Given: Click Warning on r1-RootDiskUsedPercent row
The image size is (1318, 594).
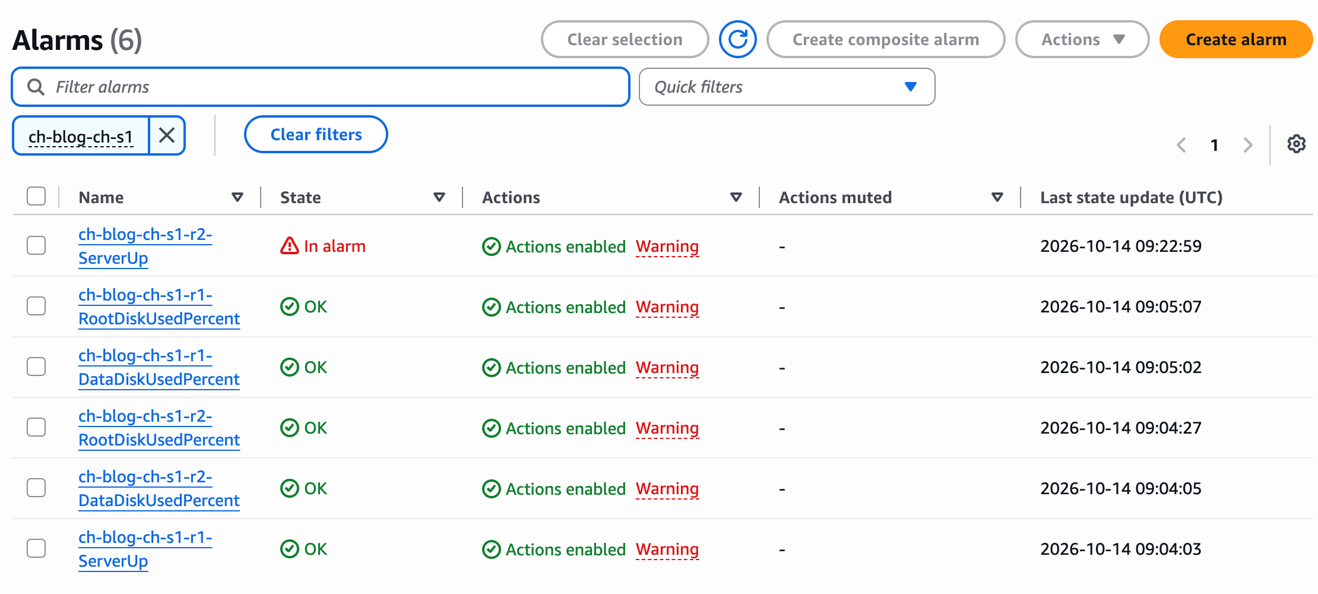Looking at the screenshot, I should click(x=667, y=307).
